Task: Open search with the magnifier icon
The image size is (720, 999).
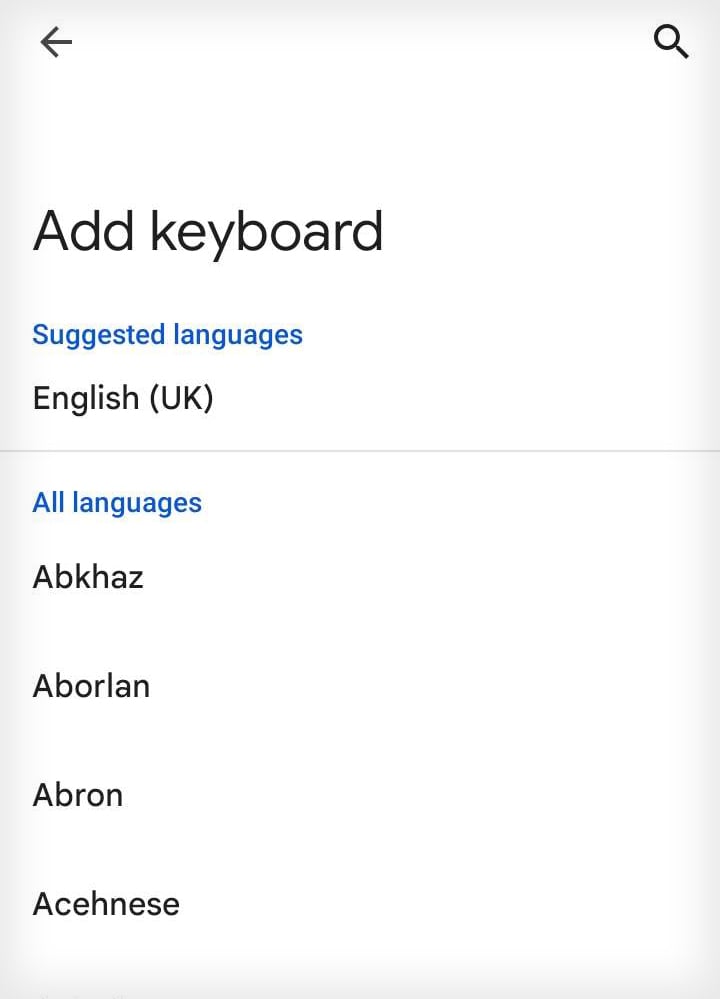Action: [x=670, y=42]
